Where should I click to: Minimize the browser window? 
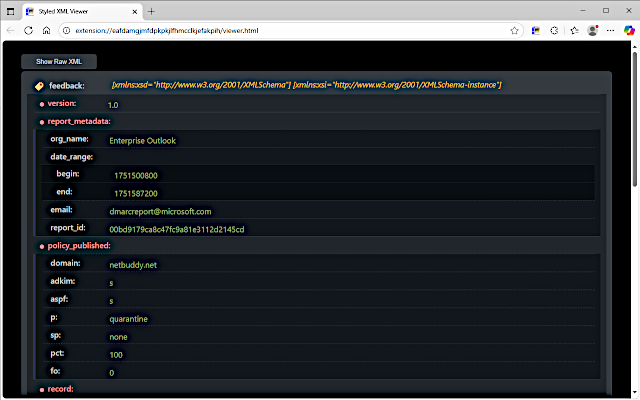tap(583, 11)
